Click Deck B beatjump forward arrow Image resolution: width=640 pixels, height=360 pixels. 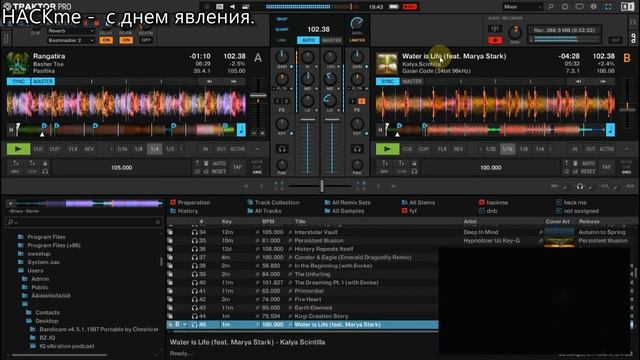[603, 81]
